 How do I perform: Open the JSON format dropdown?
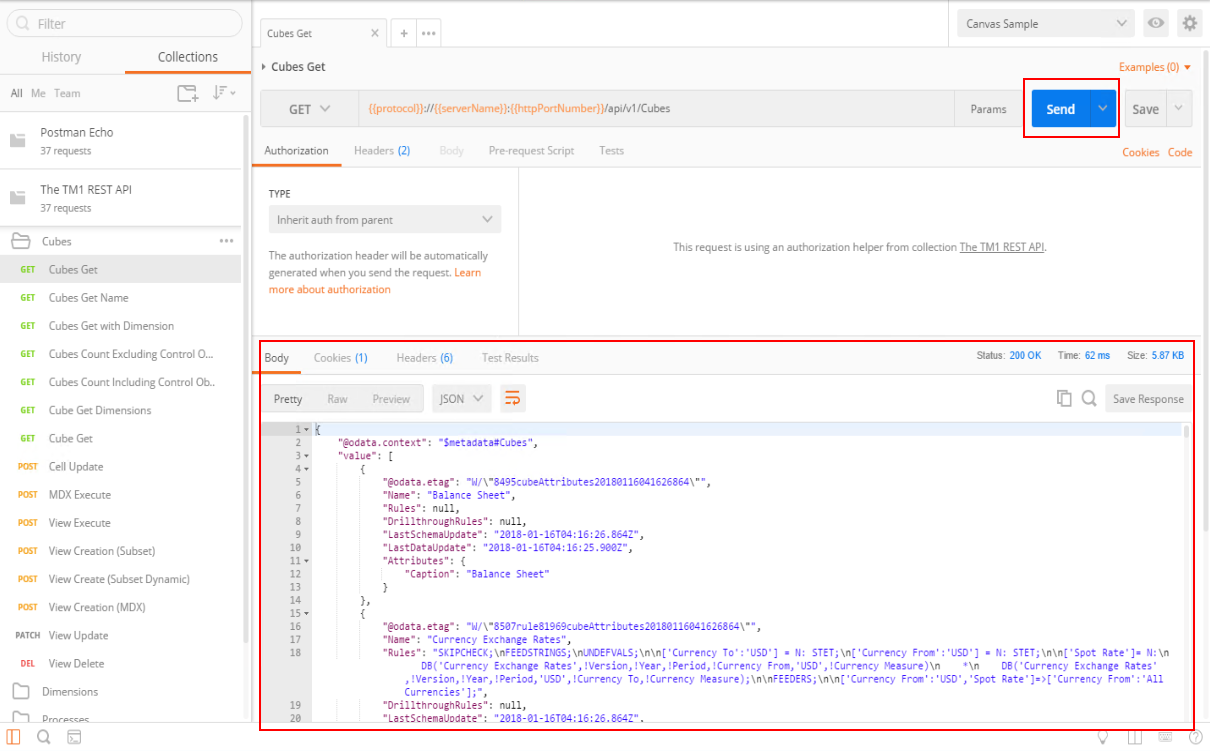pos(462,399)
